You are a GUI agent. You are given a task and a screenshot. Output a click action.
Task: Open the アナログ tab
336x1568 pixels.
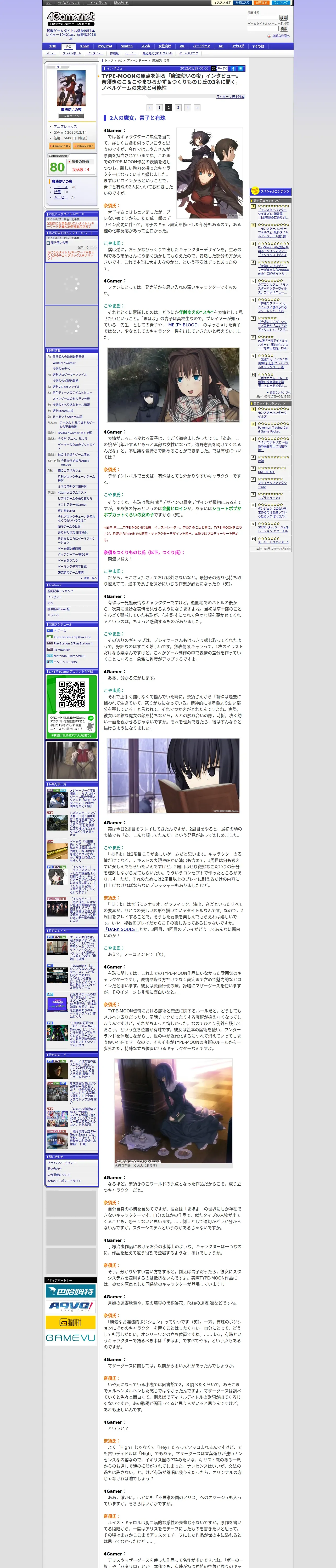click(x=238, y=46)
